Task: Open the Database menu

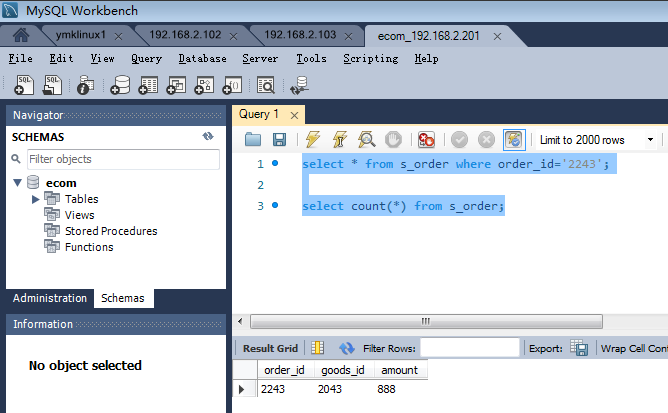Action: [x=202, y=58]
